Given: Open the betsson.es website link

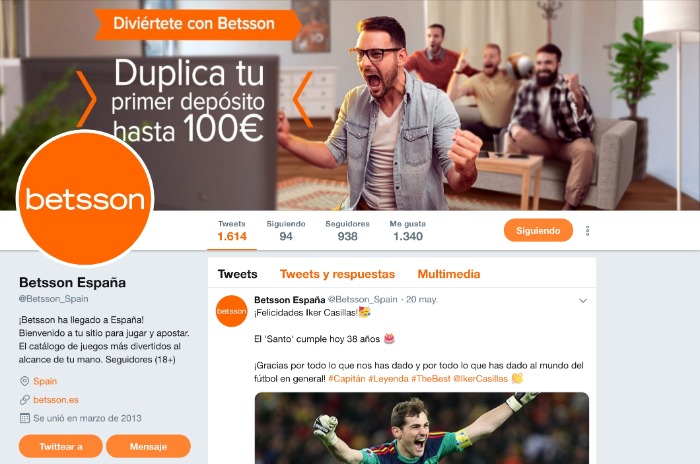Looking at the screenshot, I should [x=56, y=400].
